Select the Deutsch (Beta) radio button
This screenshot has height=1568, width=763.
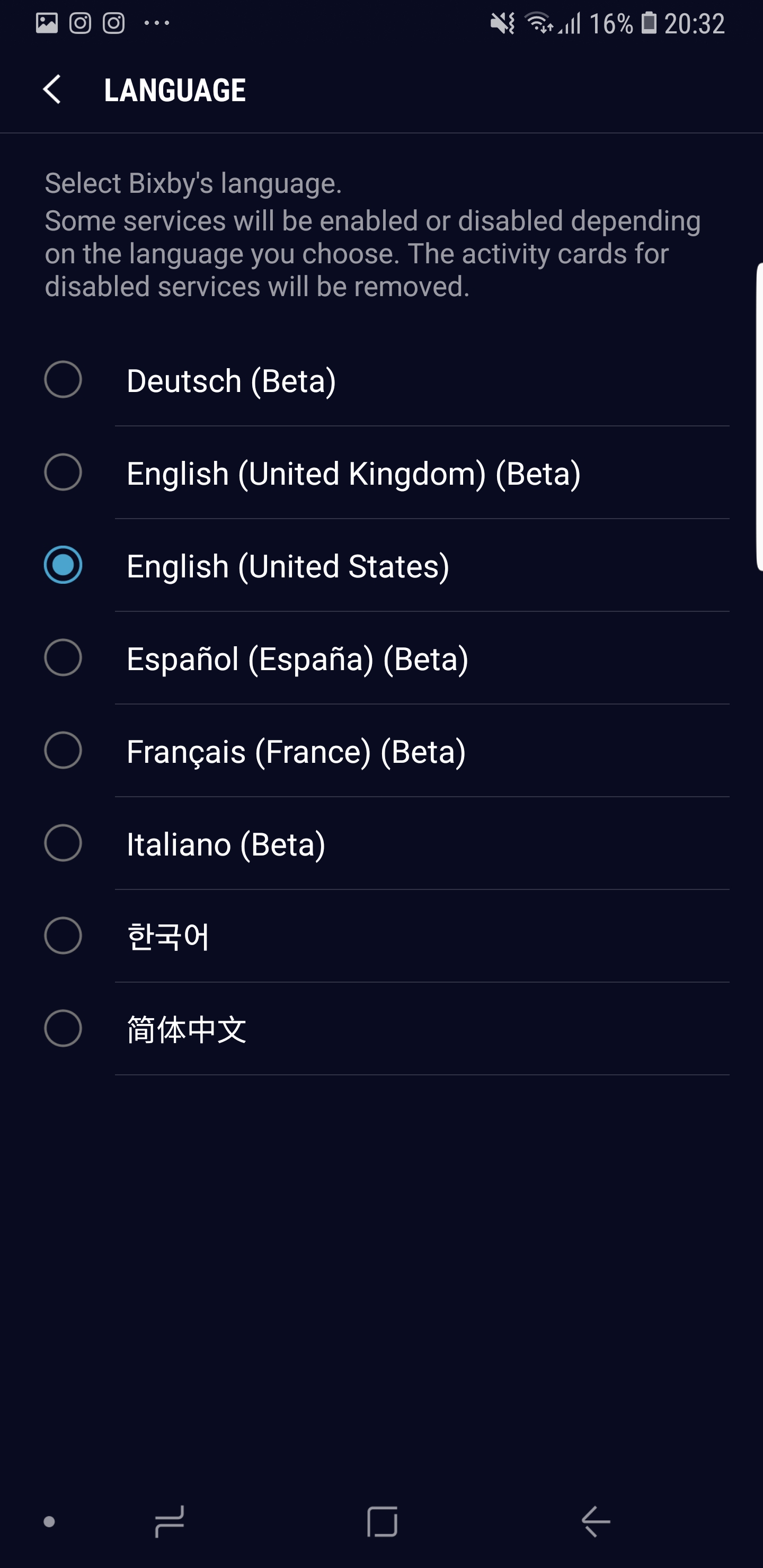click(64, 380)
